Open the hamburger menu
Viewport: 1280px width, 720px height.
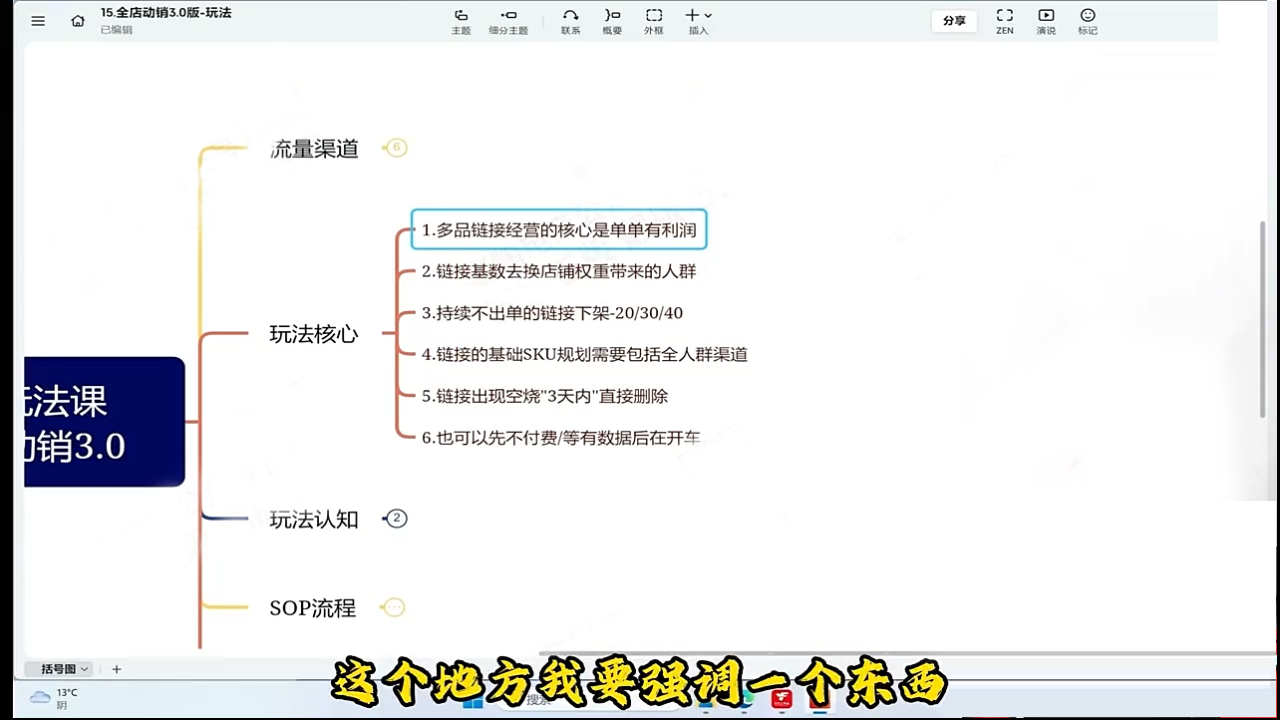tap(38, 20)
